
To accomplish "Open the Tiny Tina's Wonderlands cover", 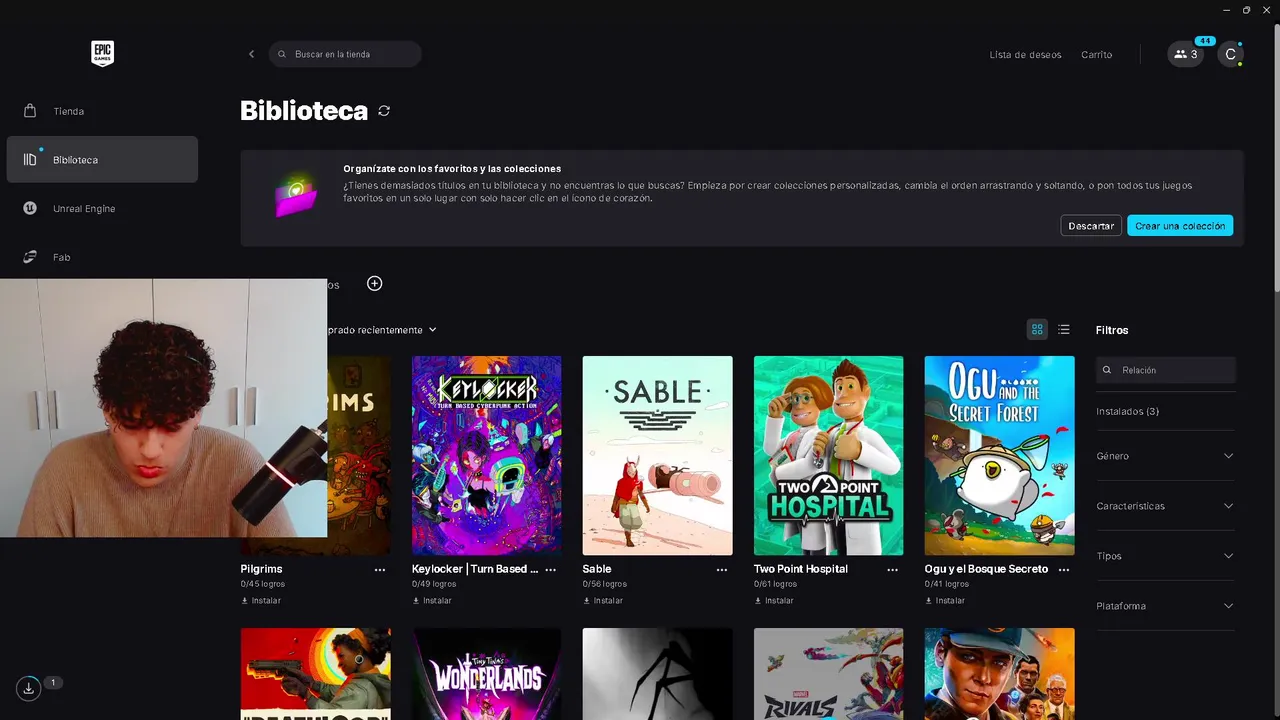I will pyautogui.click(x=486, y=674).
